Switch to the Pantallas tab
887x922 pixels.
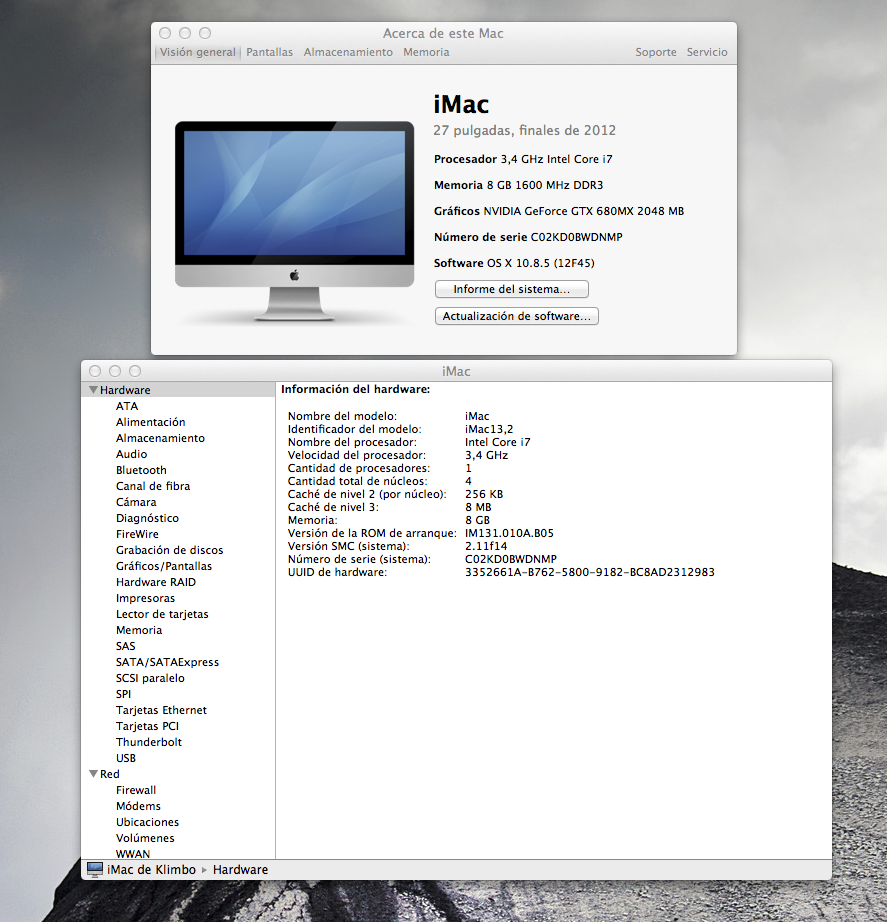point(269,52)
